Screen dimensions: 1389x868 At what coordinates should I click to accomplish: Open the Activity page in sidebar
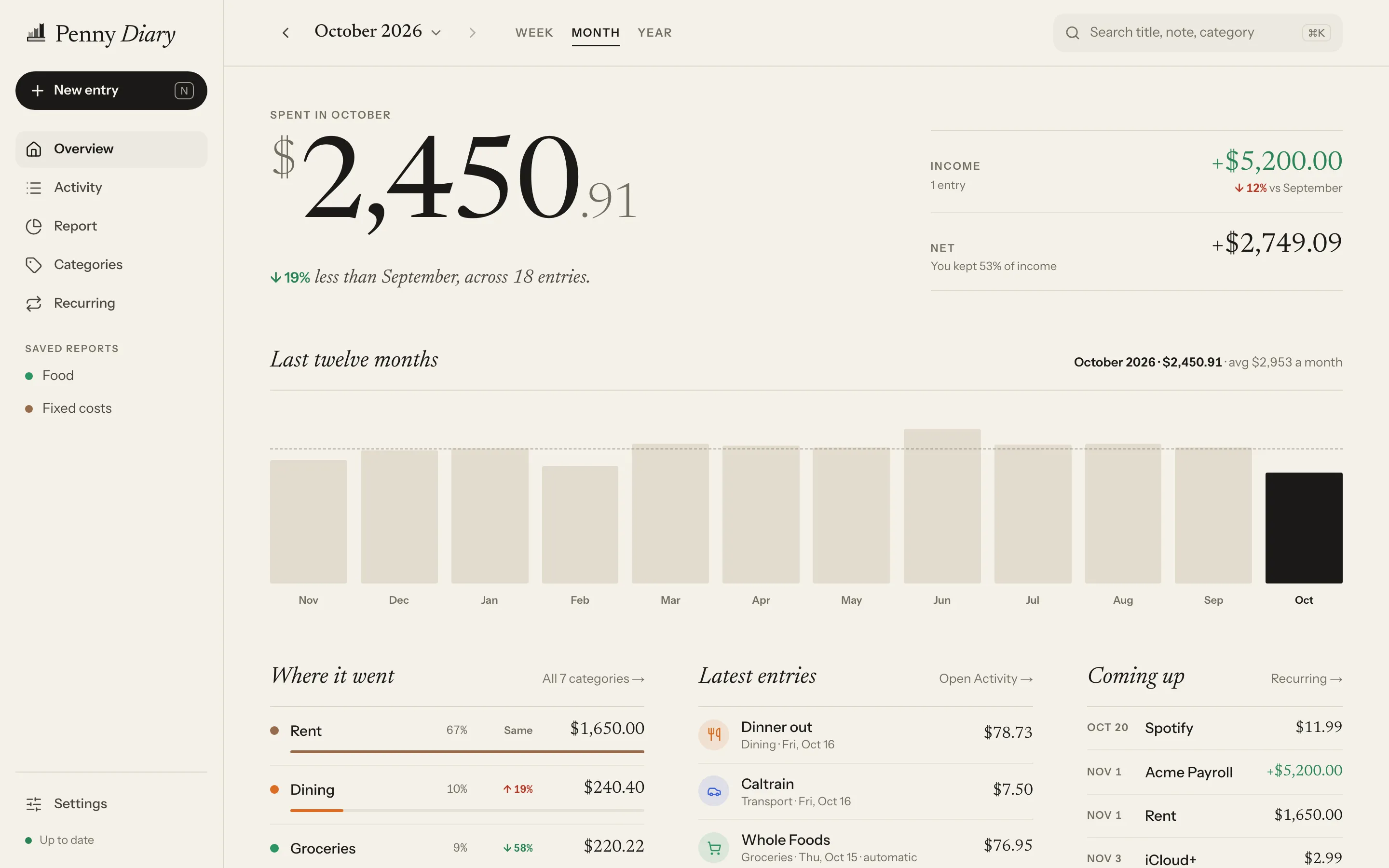[111, 188]
